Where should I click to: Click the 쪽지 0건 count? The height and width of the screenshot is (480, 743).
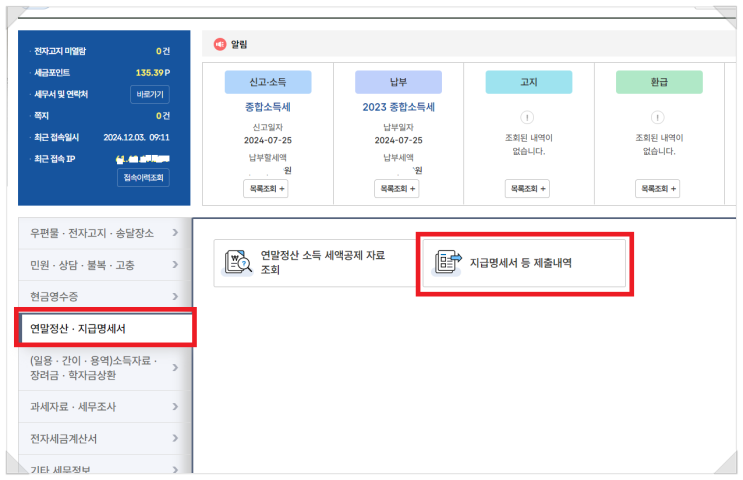click(x=163, y=116)
